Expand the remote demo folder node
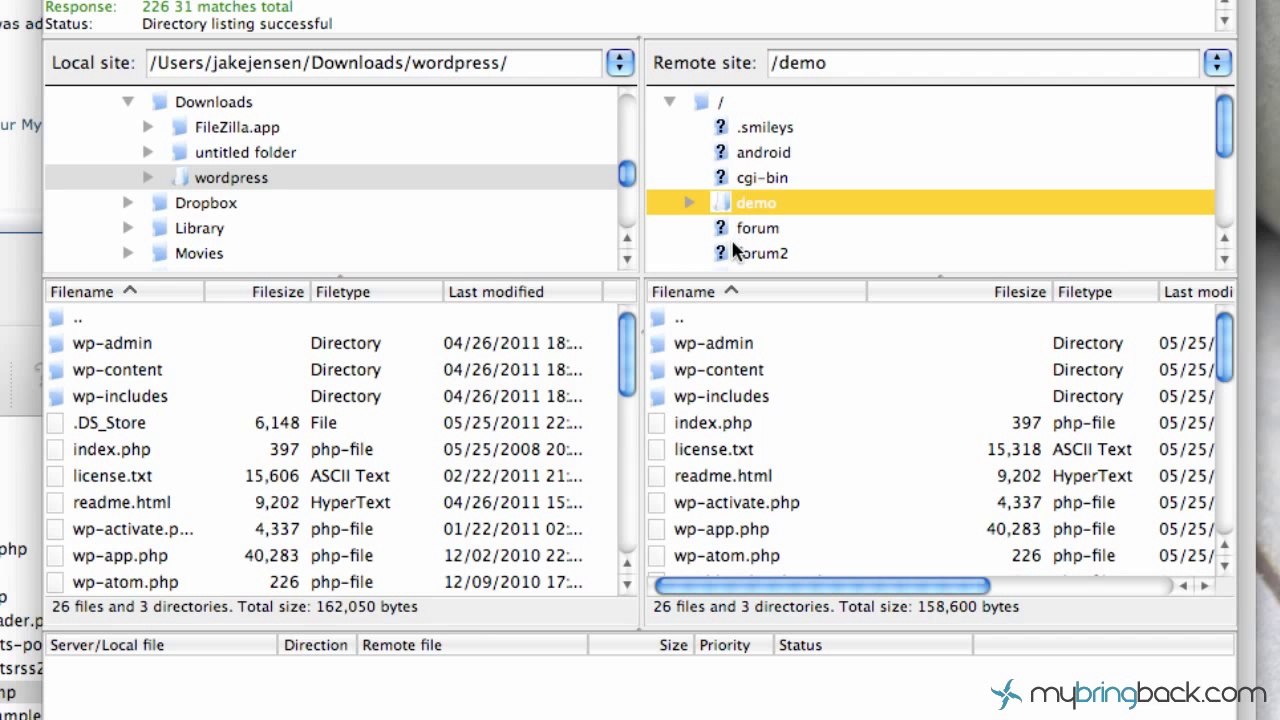 [x=689, y=203]
